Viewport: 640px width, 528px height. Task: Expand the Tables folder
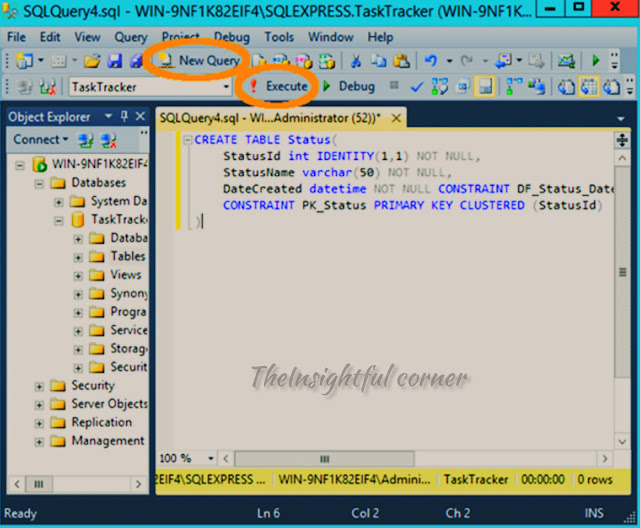pos(78,257)
